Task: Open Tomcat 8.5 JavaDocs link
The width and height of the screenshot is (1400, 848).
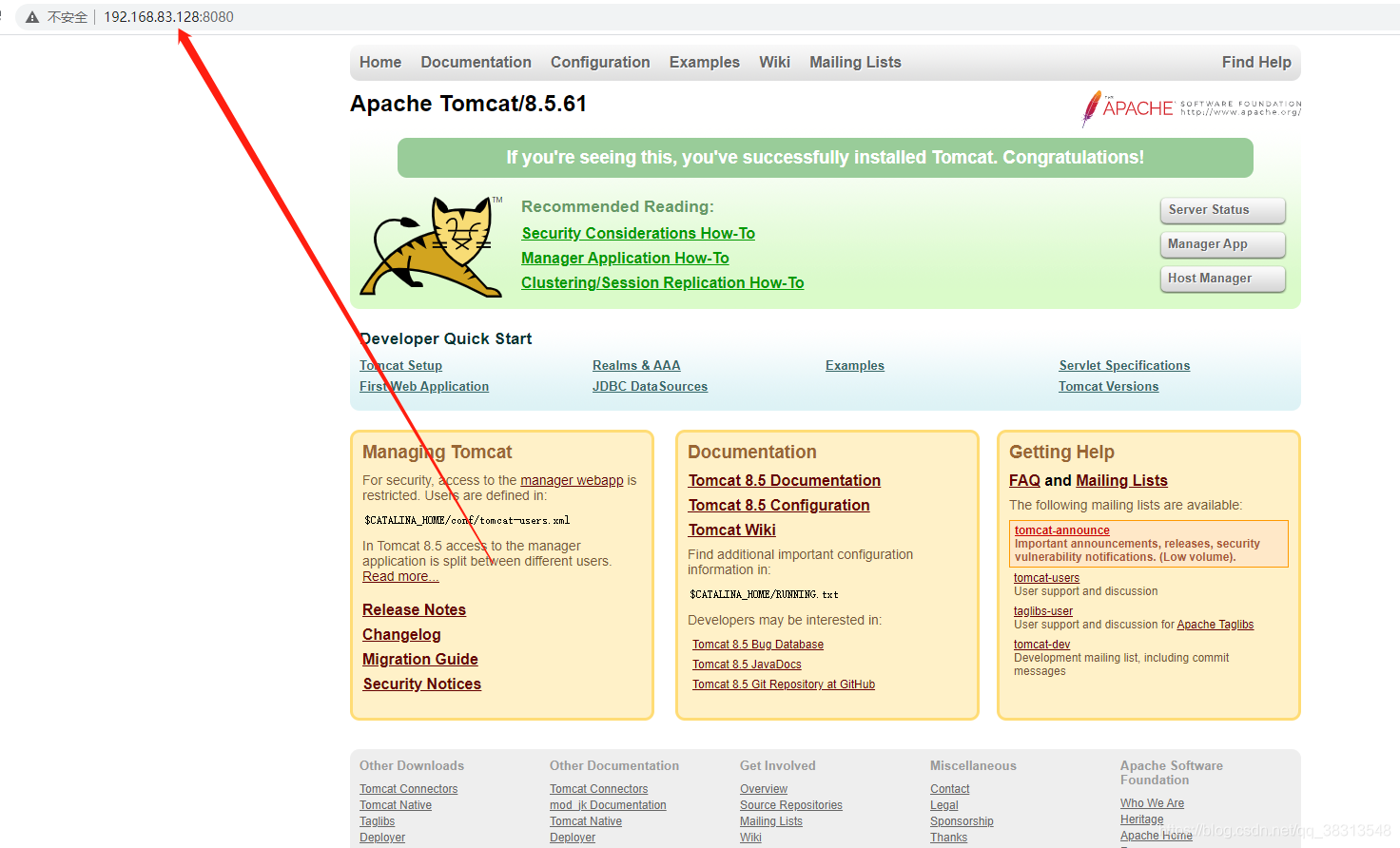Action: coord(747,665)
